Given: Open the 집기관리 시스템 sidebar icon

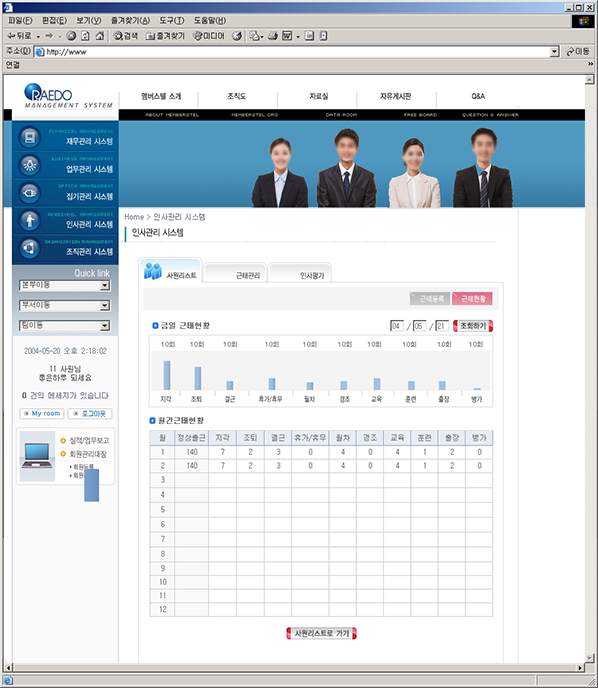Looking at the screenshot, I should pyautogui.click(x=30, y=193).
